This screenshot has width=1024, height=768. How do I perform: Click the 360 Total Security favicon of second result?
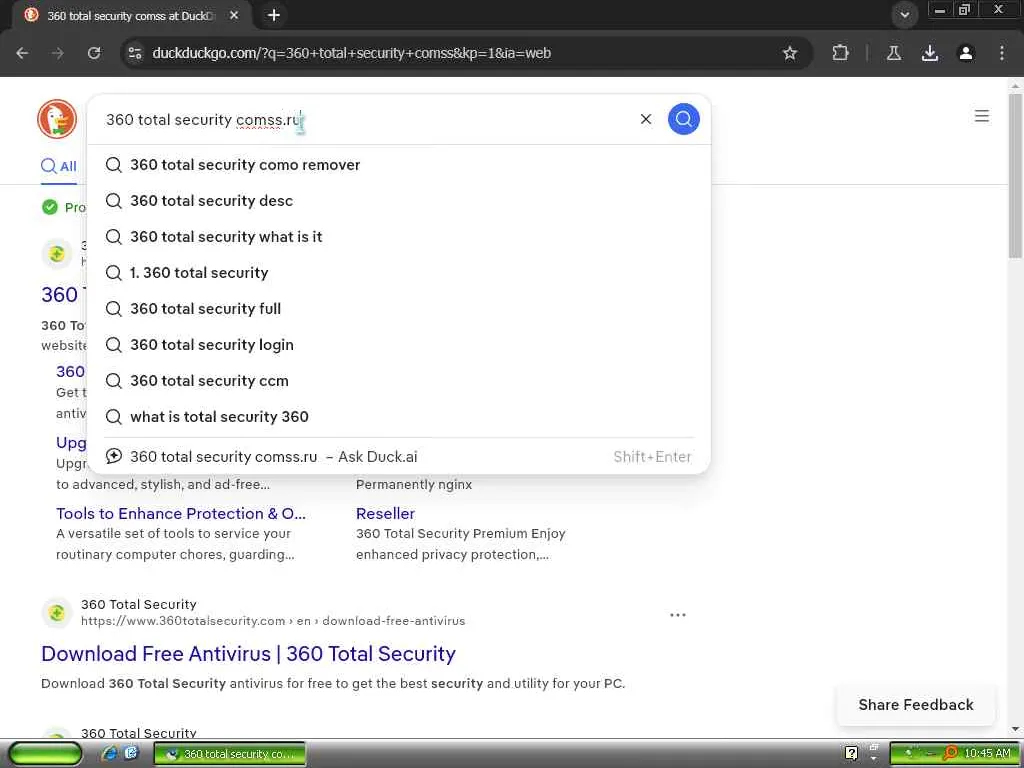(x=57, y=613)
